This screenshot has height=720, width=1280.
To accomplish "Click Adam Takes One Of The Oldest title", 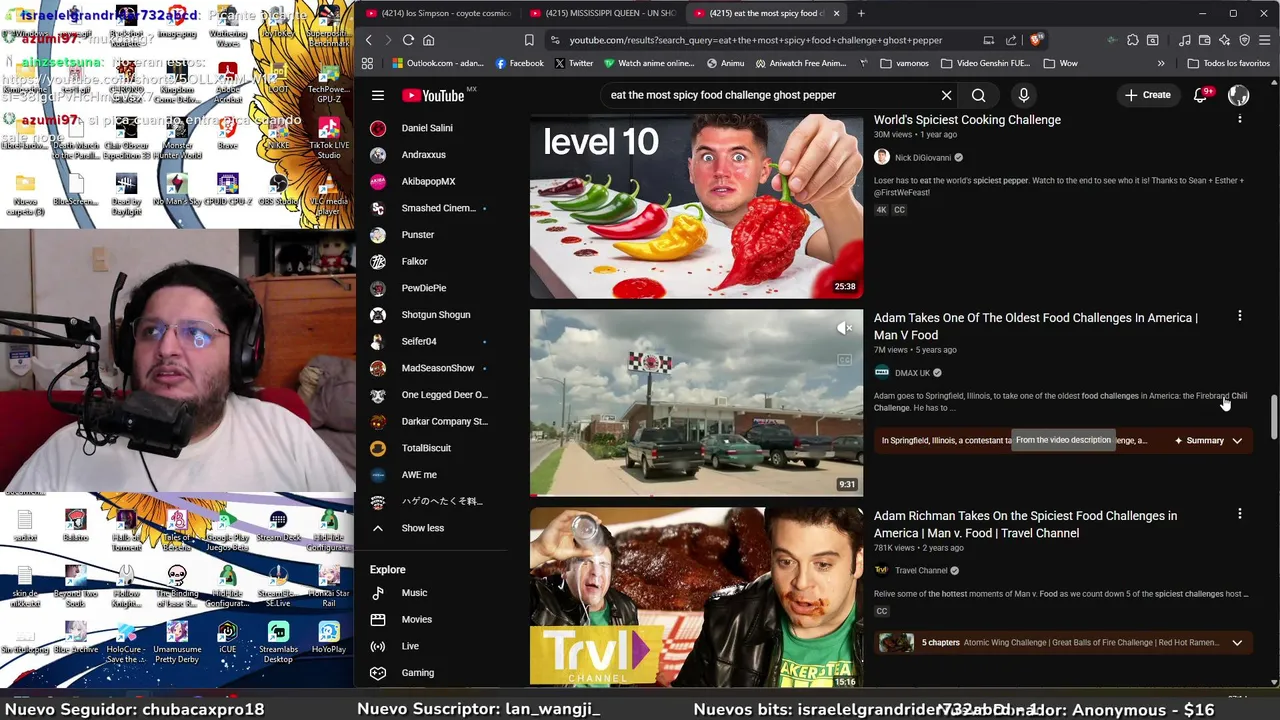I will [x=1035, y=326].
